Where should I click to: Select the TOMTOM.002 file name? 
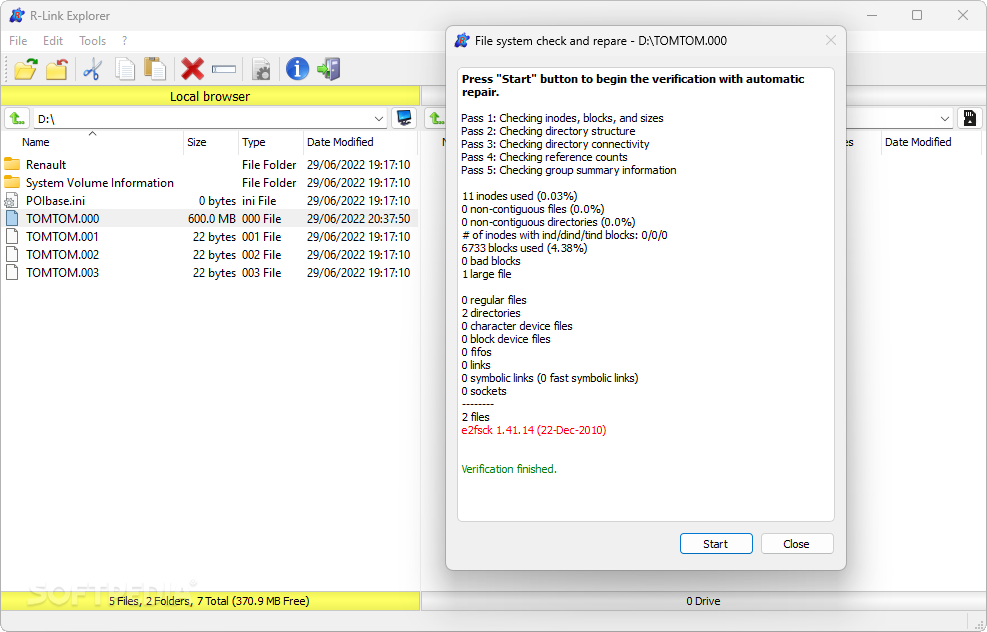(x=62, y=255)
